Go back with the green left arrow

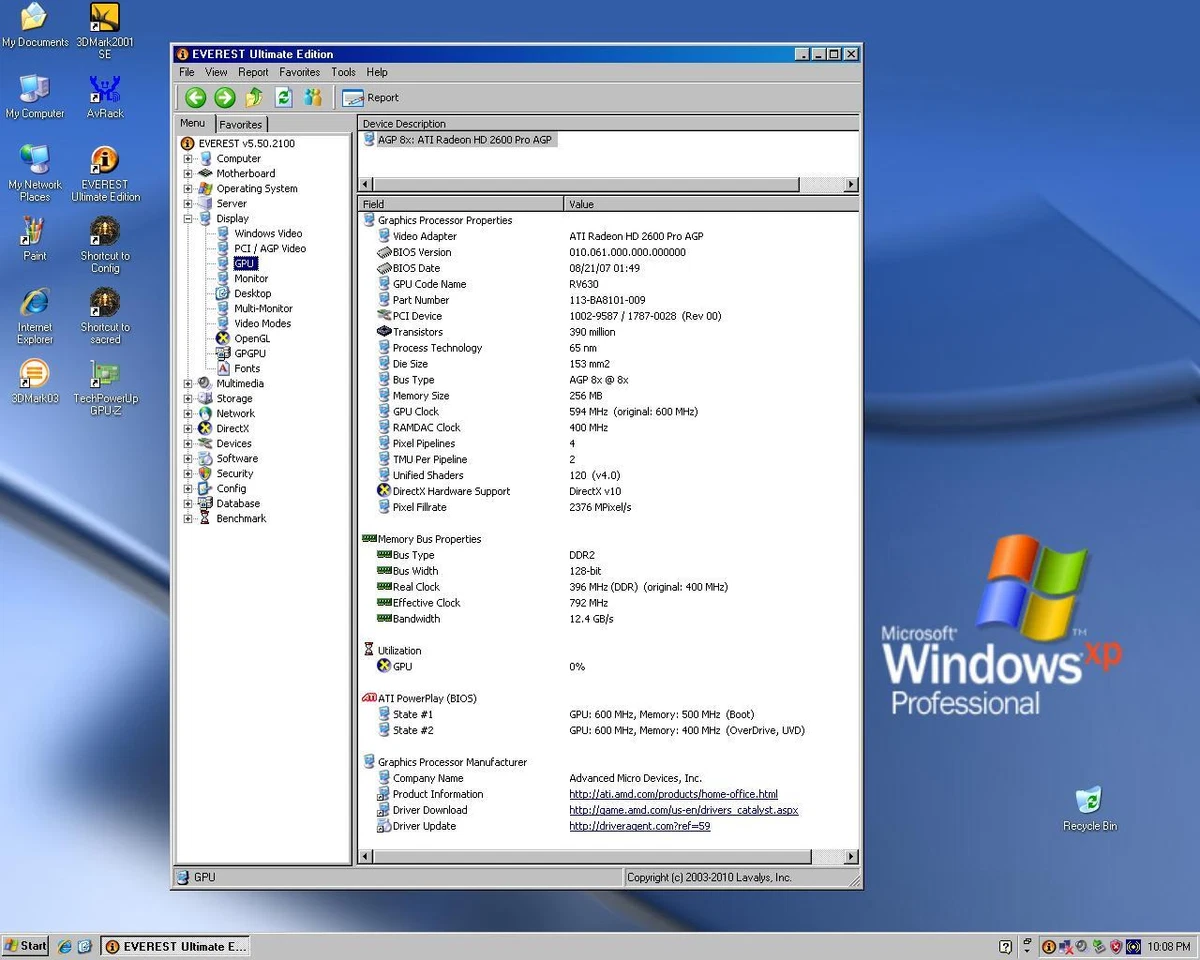(196, 97)
